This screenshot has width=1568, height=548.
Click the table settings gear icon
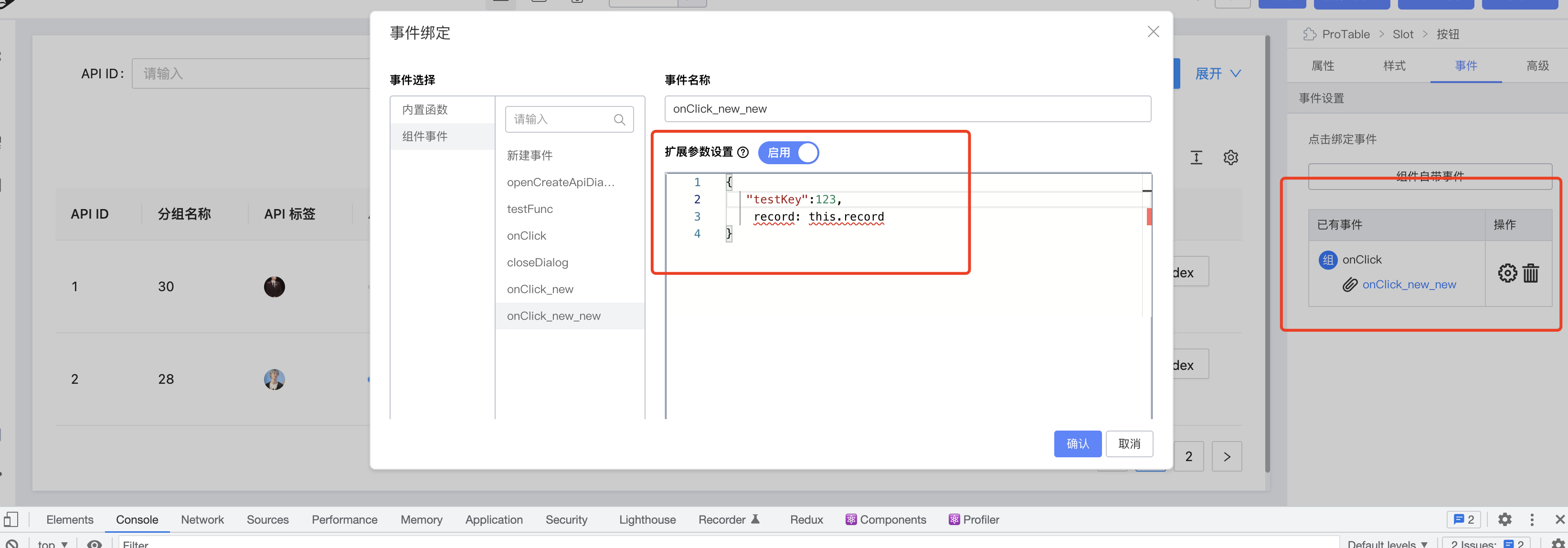(1230, 158)
